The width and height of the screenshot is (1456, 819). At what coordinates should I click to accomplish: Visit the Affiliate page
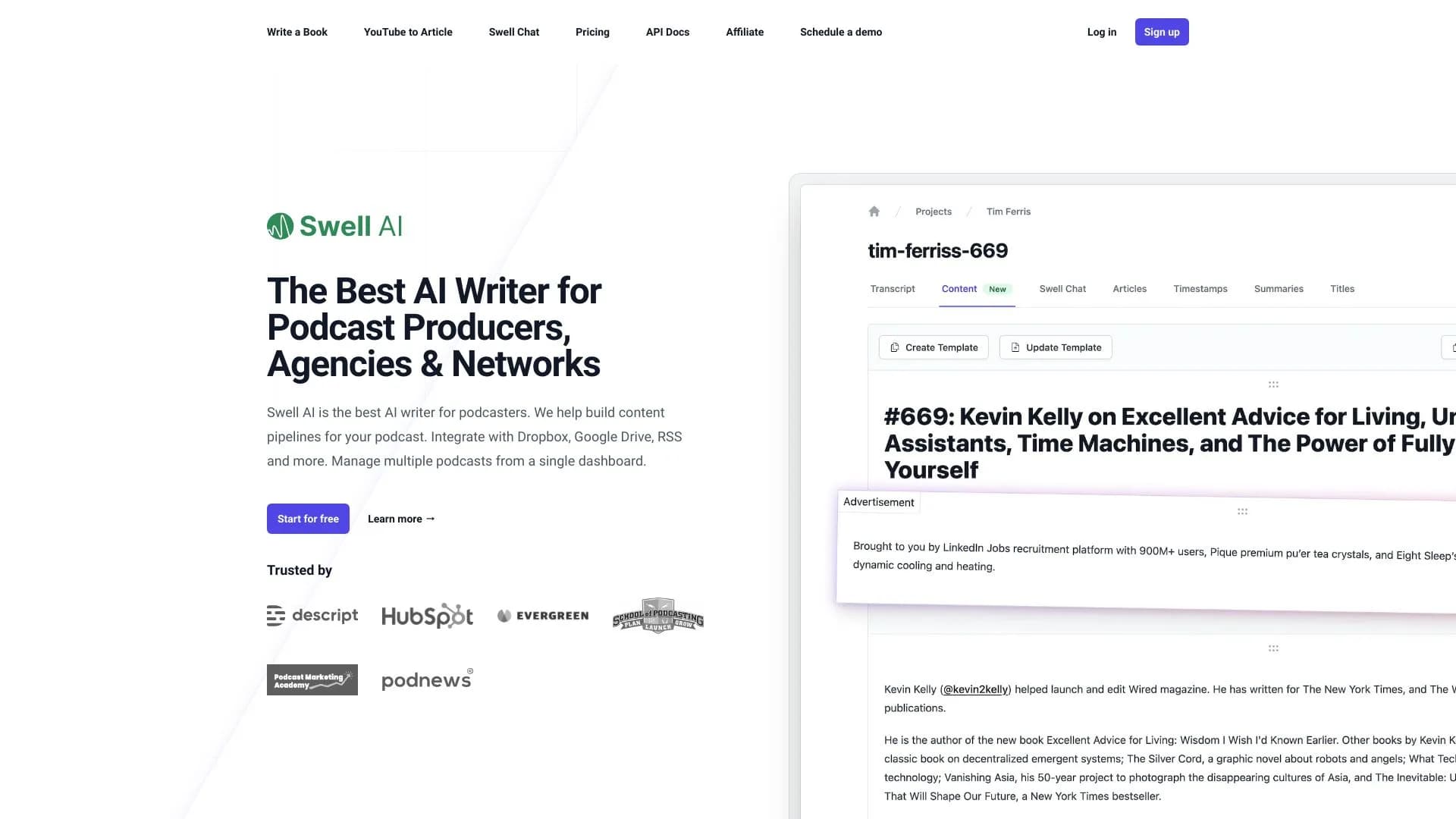[x=745, y=32]
